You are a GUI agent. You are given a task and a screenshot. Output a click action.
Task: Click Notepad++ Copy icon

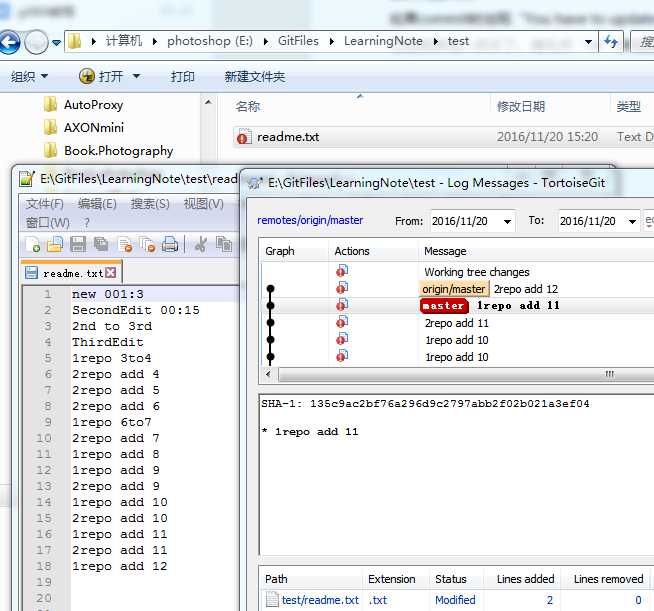(x=224, y=244)
